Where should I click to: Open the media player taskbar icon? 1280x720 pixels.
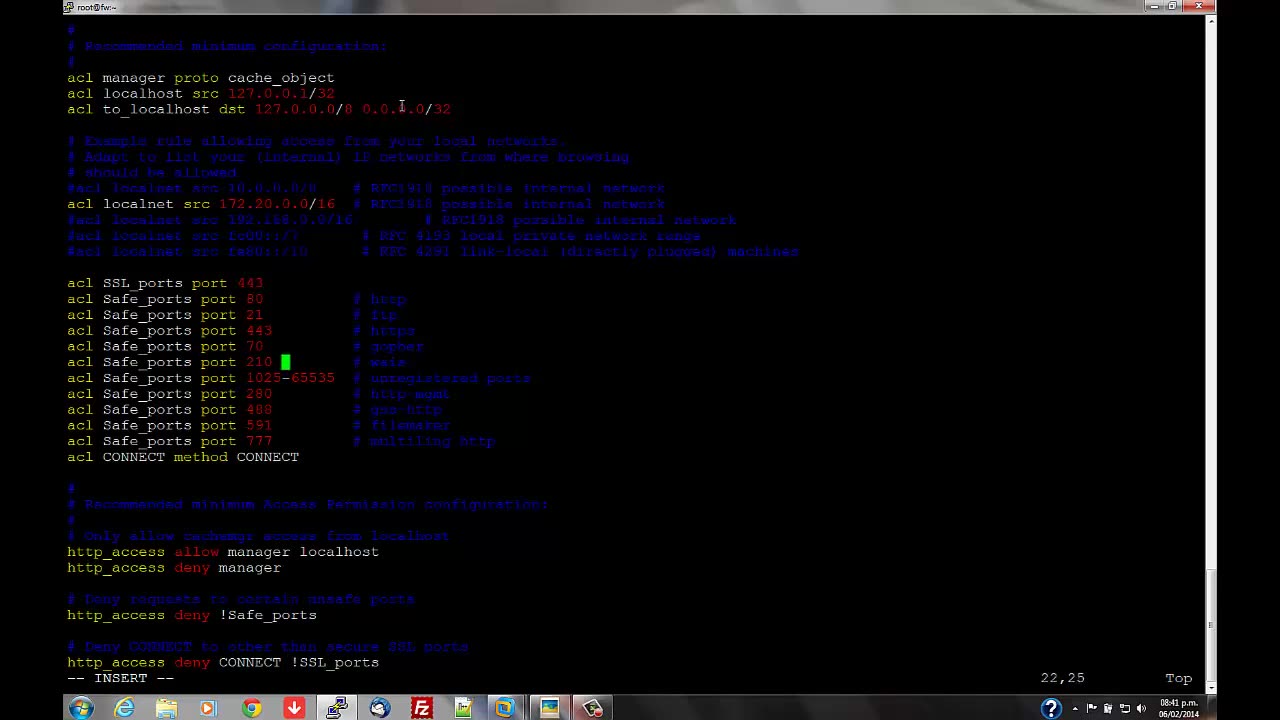click(208, 708)
